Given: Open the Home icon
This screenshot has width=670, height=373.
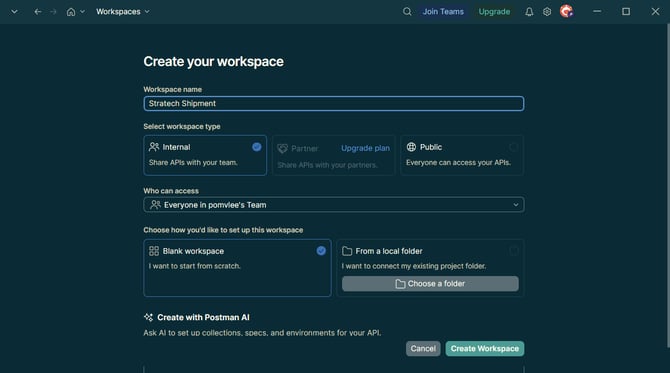Looking at the screenshot, I should coord(71,12).
